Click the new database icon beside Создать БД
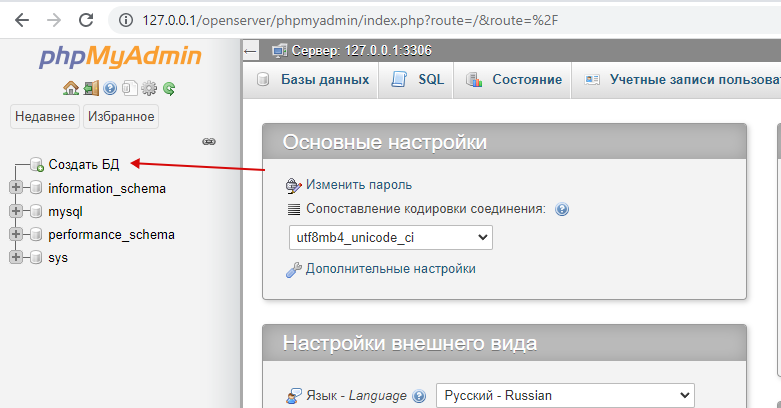This screenshot has height=408, width=781. [37, 164]
